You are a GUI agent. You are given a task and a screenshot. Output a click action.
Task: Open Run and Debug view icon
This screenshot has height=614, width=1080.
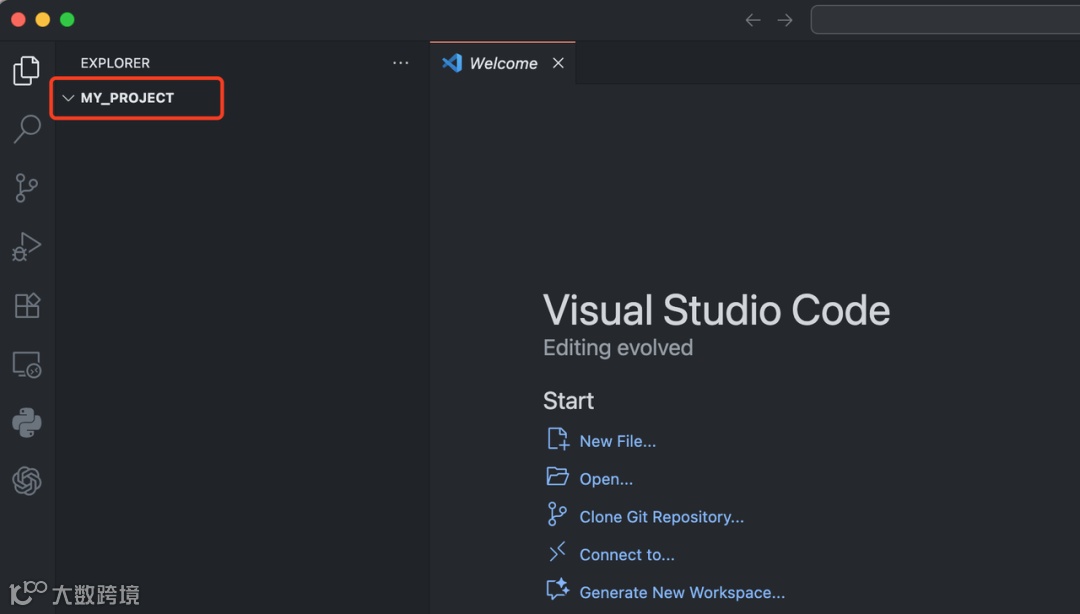coord(26,247)
